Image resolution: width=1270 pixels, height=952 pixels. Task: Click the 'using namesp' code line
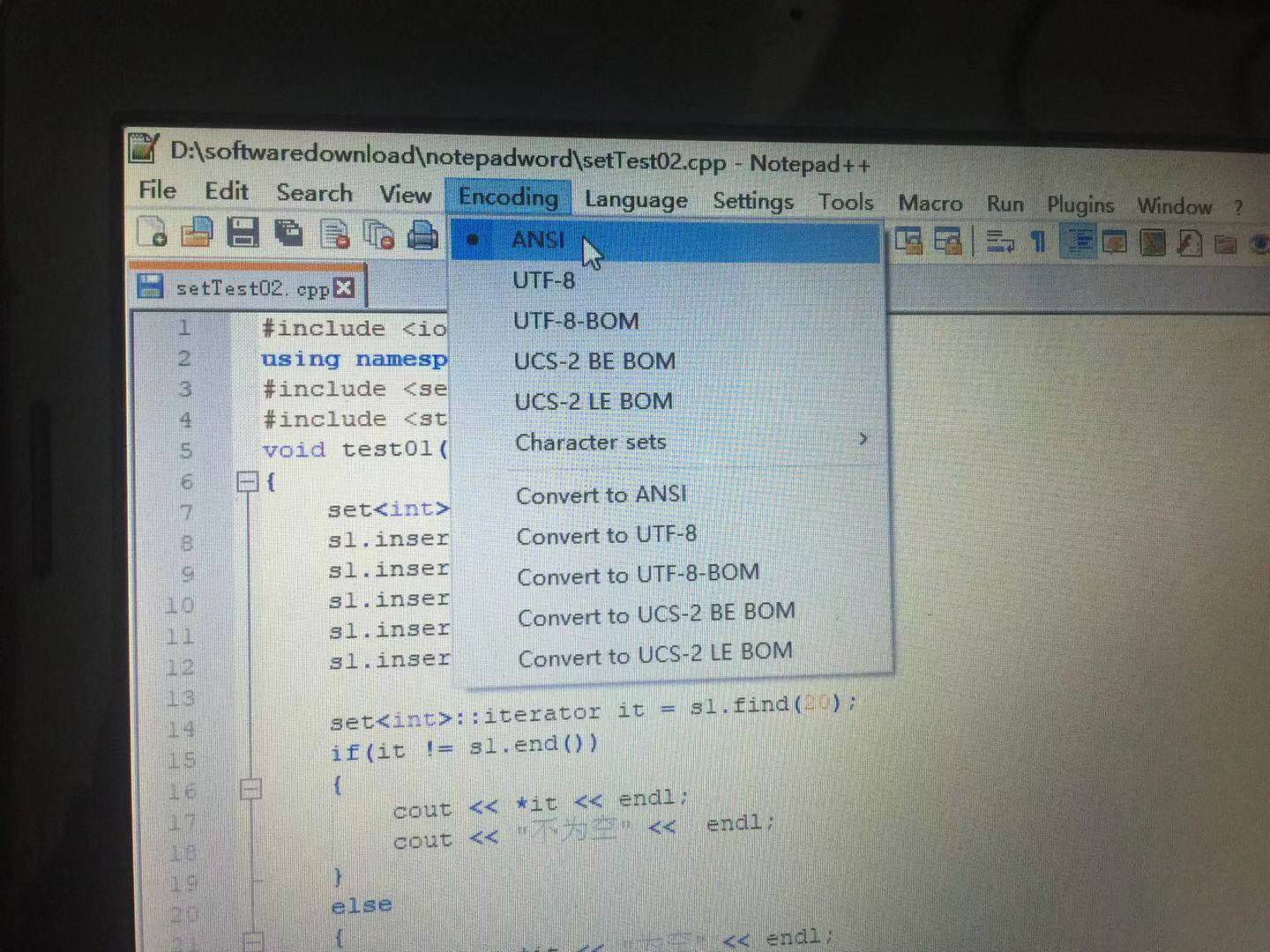pyautogui.click(x=355, y=359)
